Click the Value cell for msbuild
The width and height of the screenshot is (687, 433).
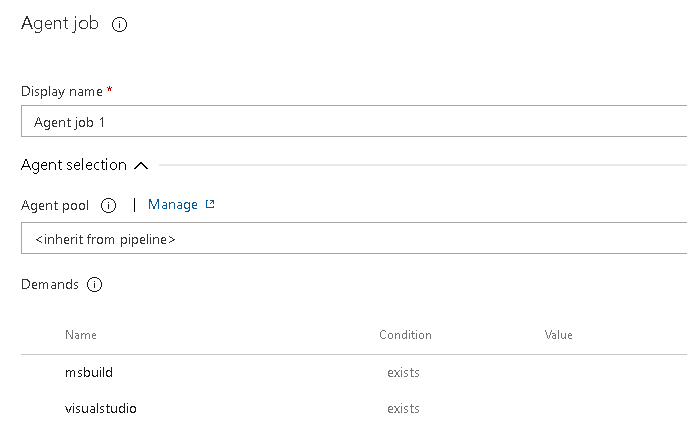tap(600, 373)
